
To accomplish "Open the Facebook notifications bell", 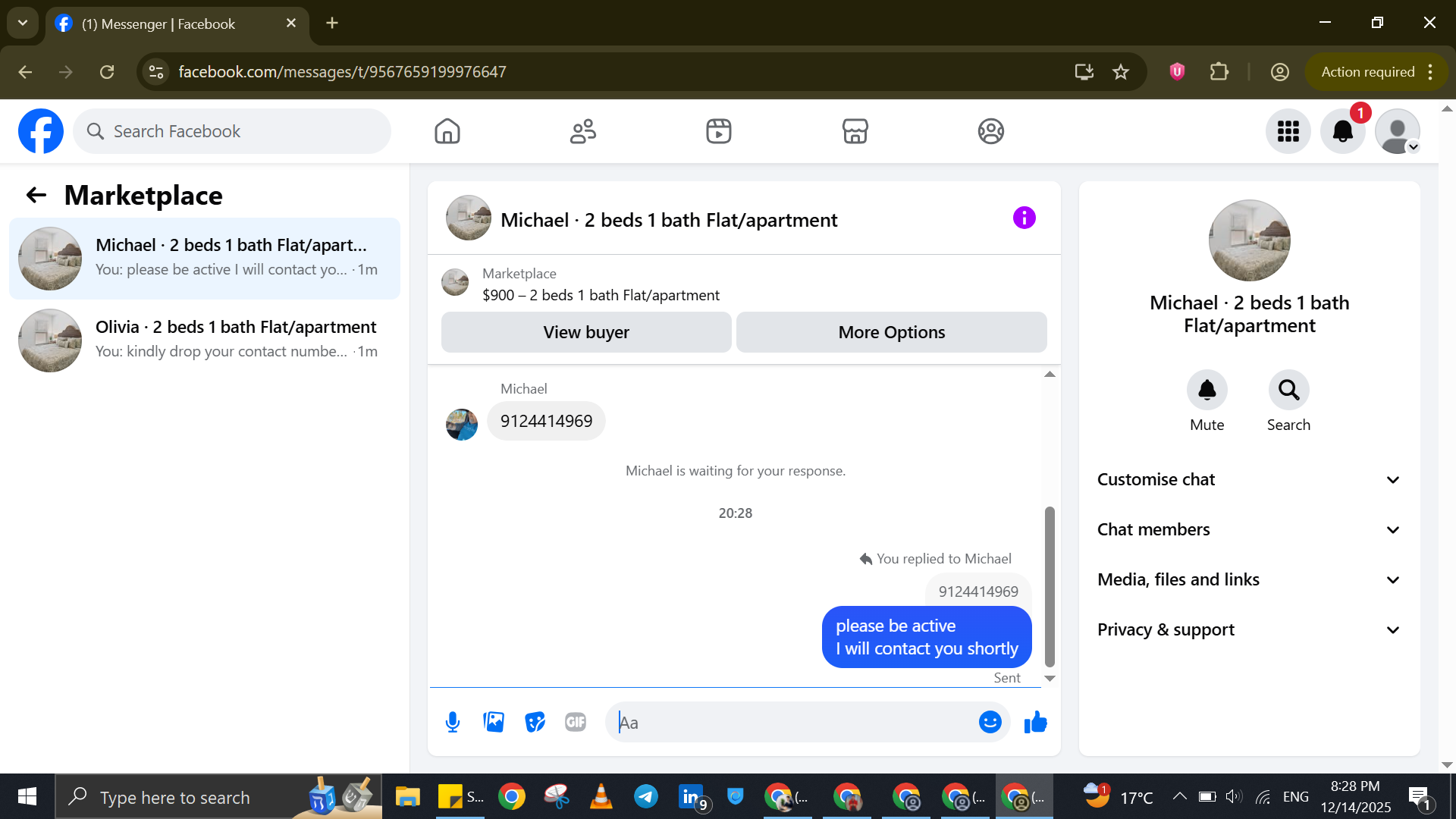I will click(1342, 131).
